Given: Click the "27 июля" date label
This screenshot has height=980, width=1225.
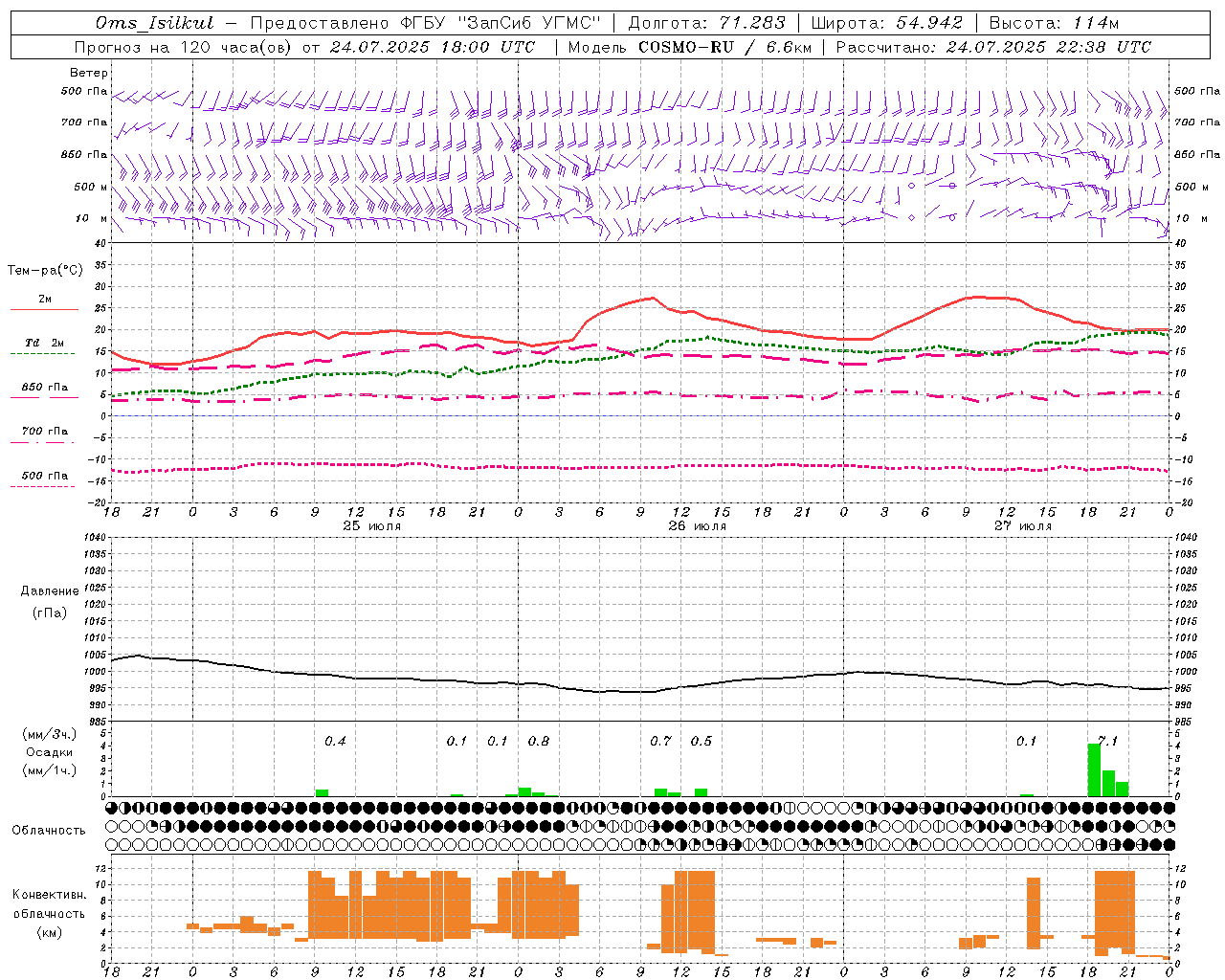Looking at the screenshot, I should [x=1023, y=526].
